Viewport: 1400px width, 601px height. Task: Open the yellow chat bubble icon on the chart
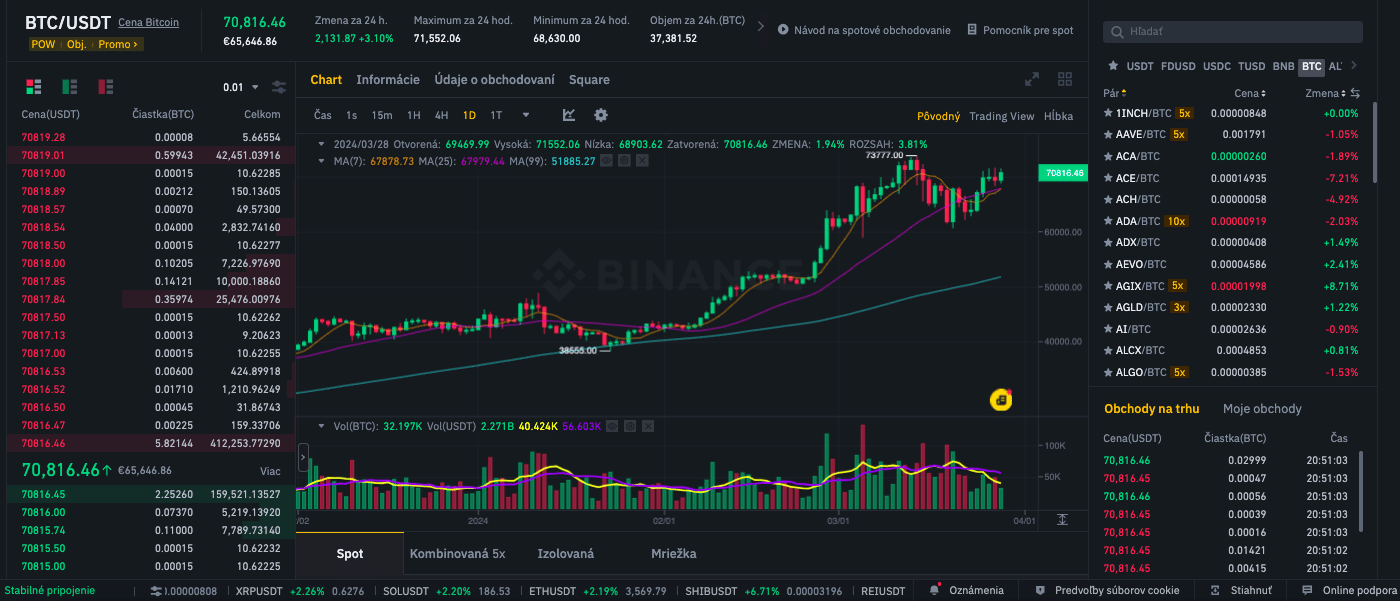point(999,399)
